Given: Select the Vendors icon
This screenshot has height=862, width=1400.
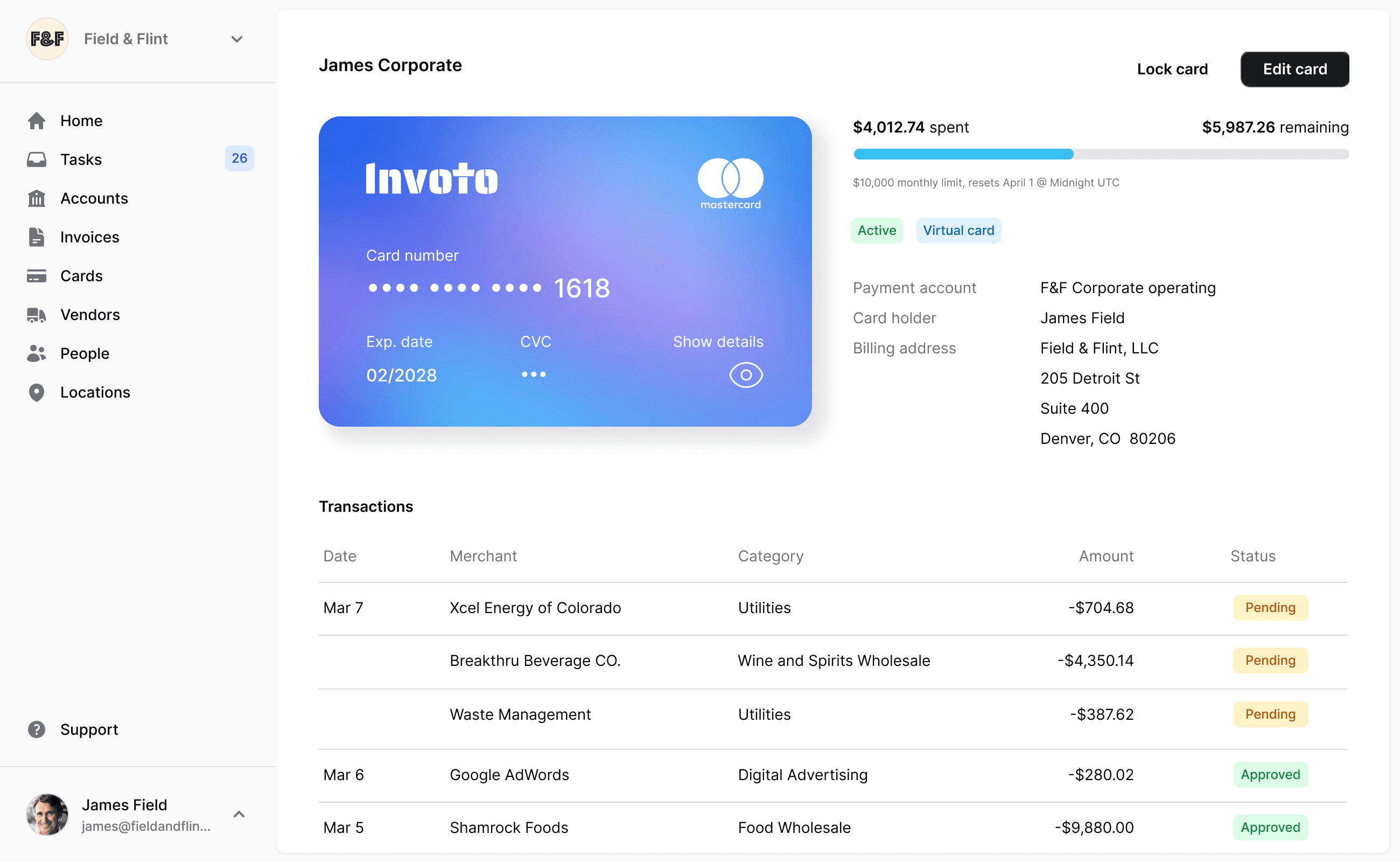Looking at the screenshot, I should (x=37, y=314).
